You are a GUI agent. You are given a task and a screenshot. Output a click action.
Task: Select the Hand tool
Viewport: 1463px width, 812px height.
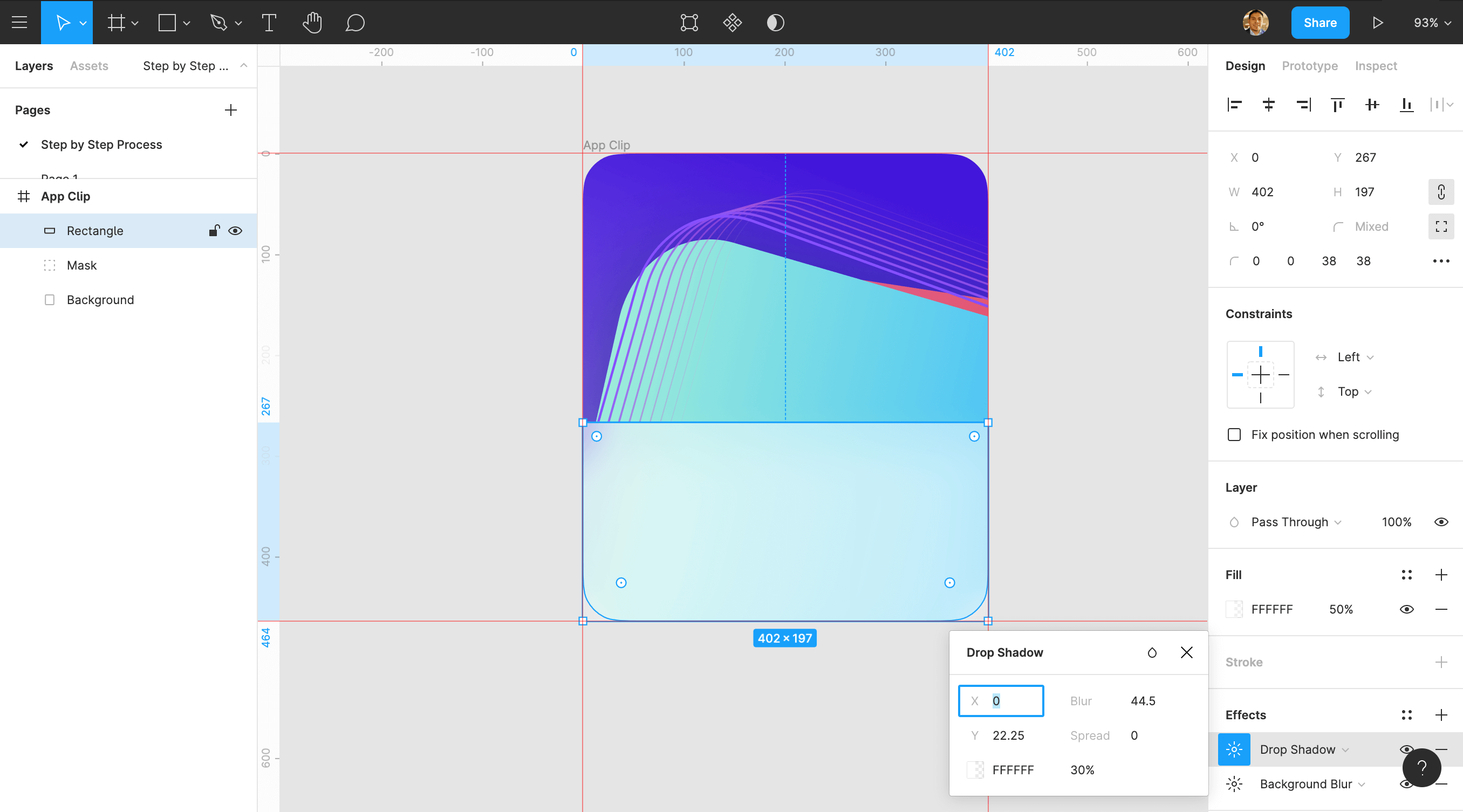(312, 23)
